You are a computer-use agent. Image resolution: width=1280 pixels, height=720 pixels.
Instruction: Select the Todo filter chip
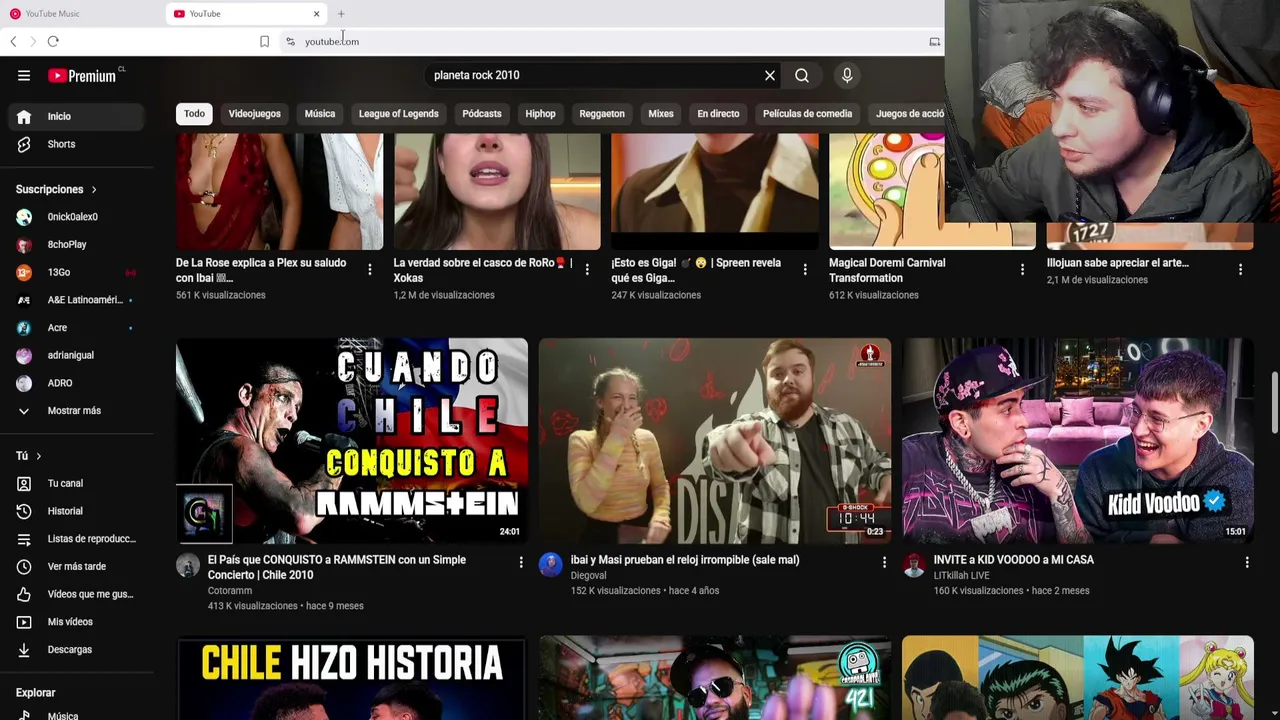(x=194, y=114)
